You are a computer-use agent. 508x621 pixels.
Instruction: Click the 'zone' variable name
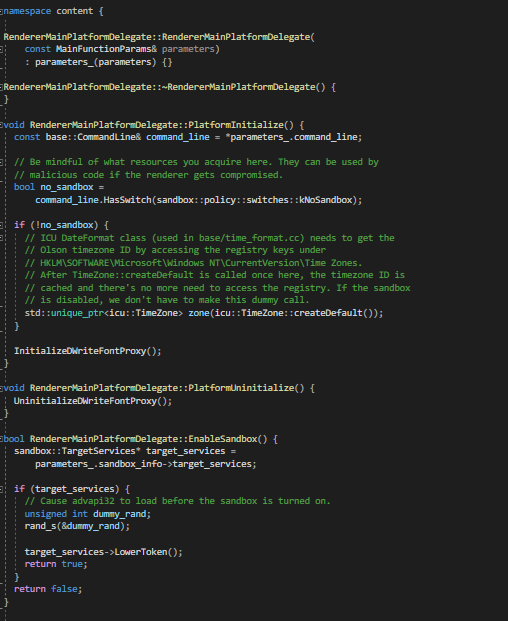199,313
